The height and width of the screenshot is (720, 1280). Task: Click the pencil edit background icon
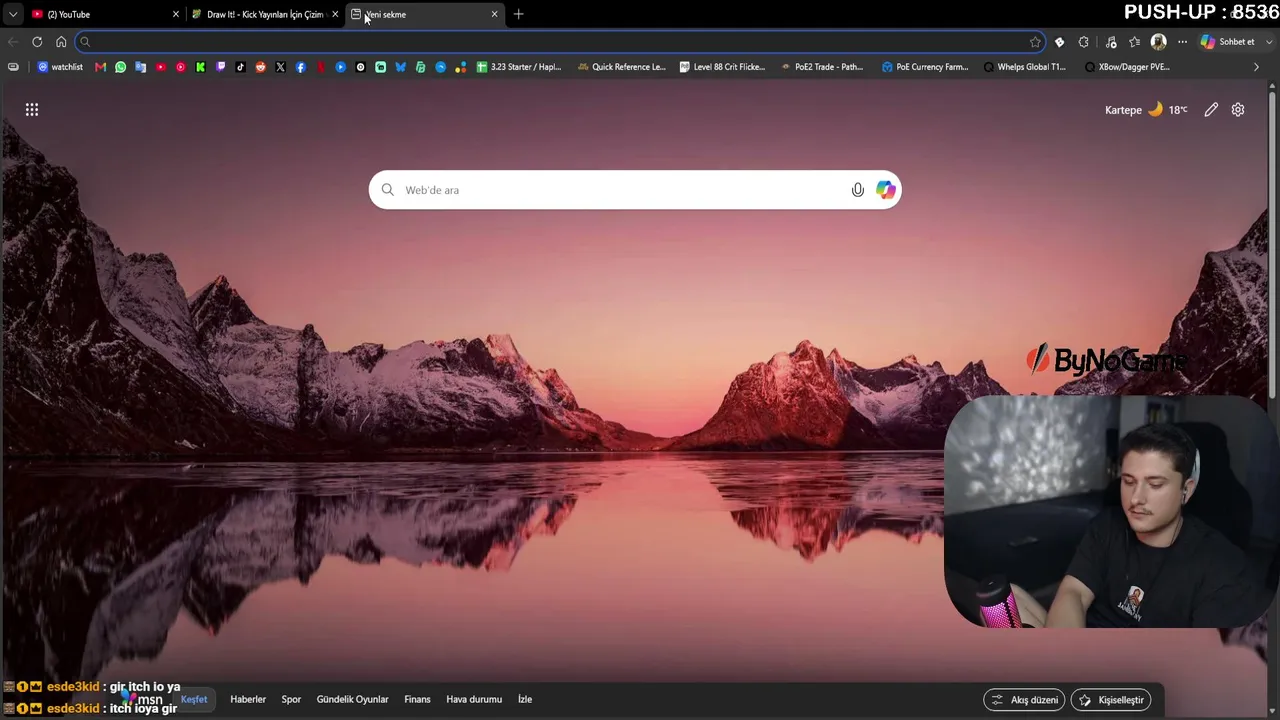pos(1211,110)
